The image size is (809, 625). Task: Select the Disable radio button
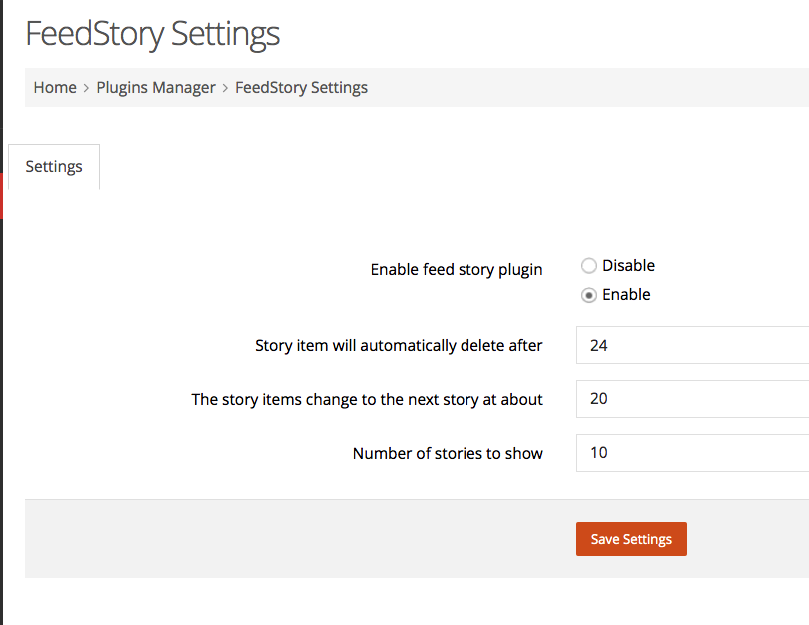click(589, 266)
